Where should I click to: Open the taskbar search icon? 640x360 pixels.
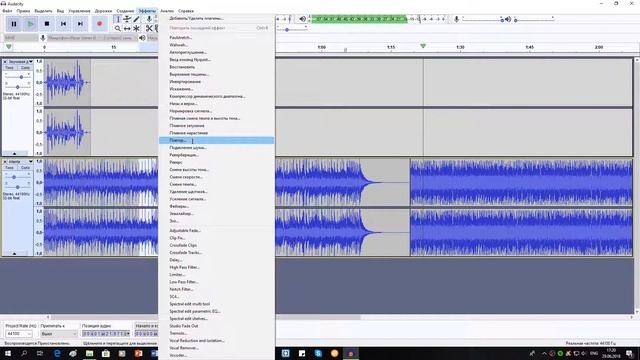point(24,353)
